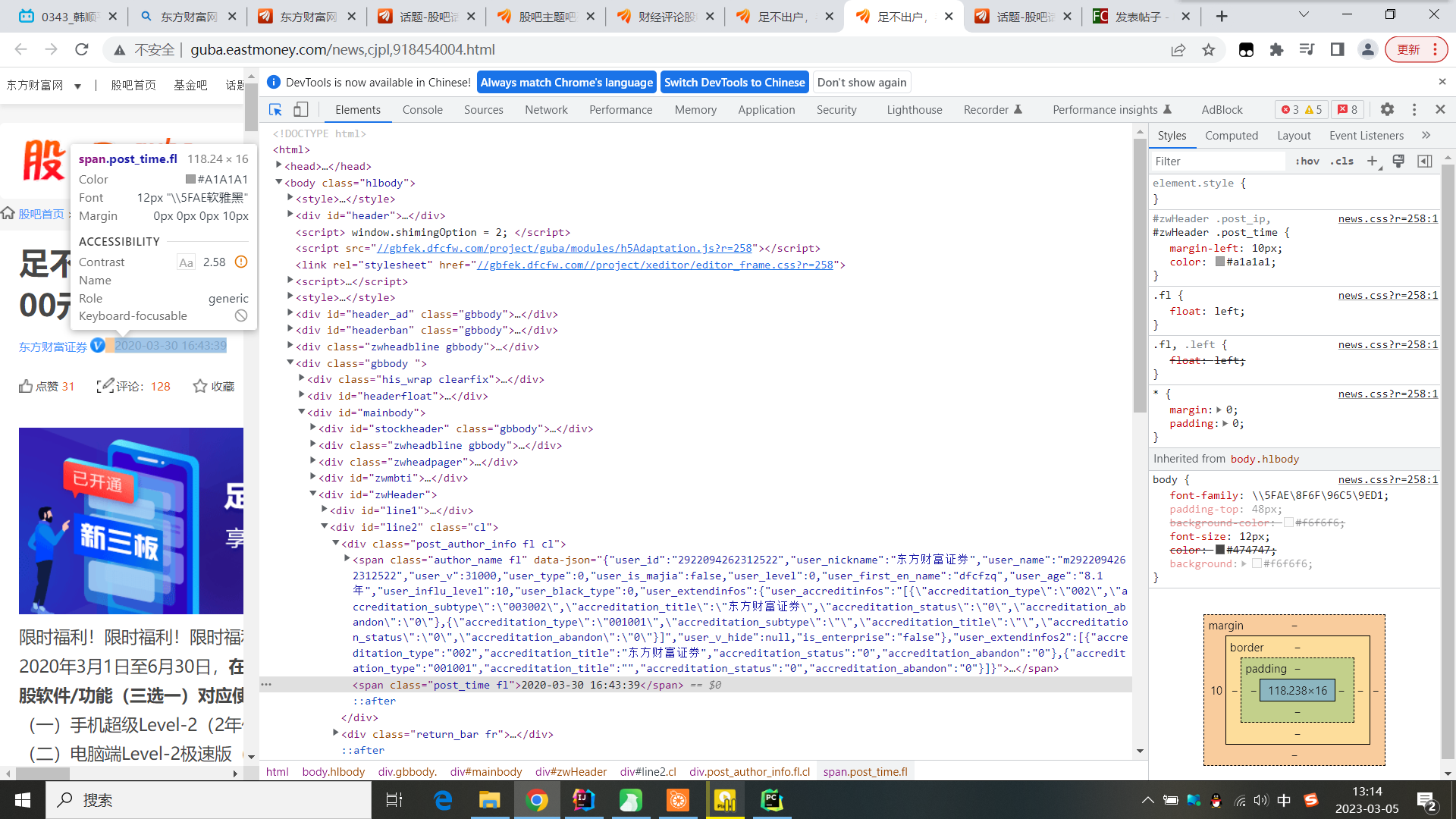Activate the inspect element picker
This screenshot has width=1456, height=819.
pos(275,110)
